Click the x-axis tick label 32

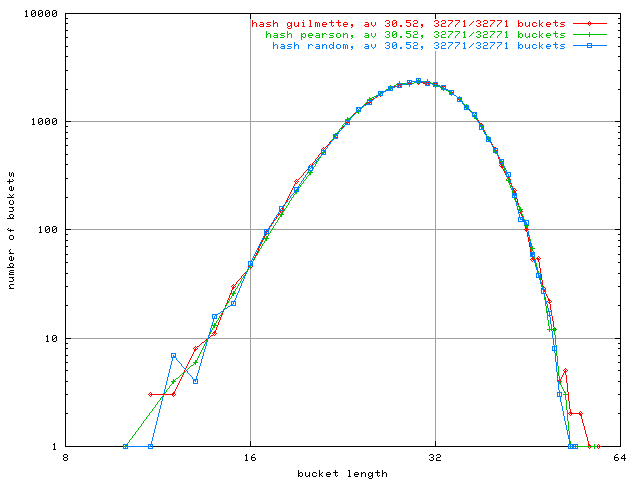click(x=435, y=460)
